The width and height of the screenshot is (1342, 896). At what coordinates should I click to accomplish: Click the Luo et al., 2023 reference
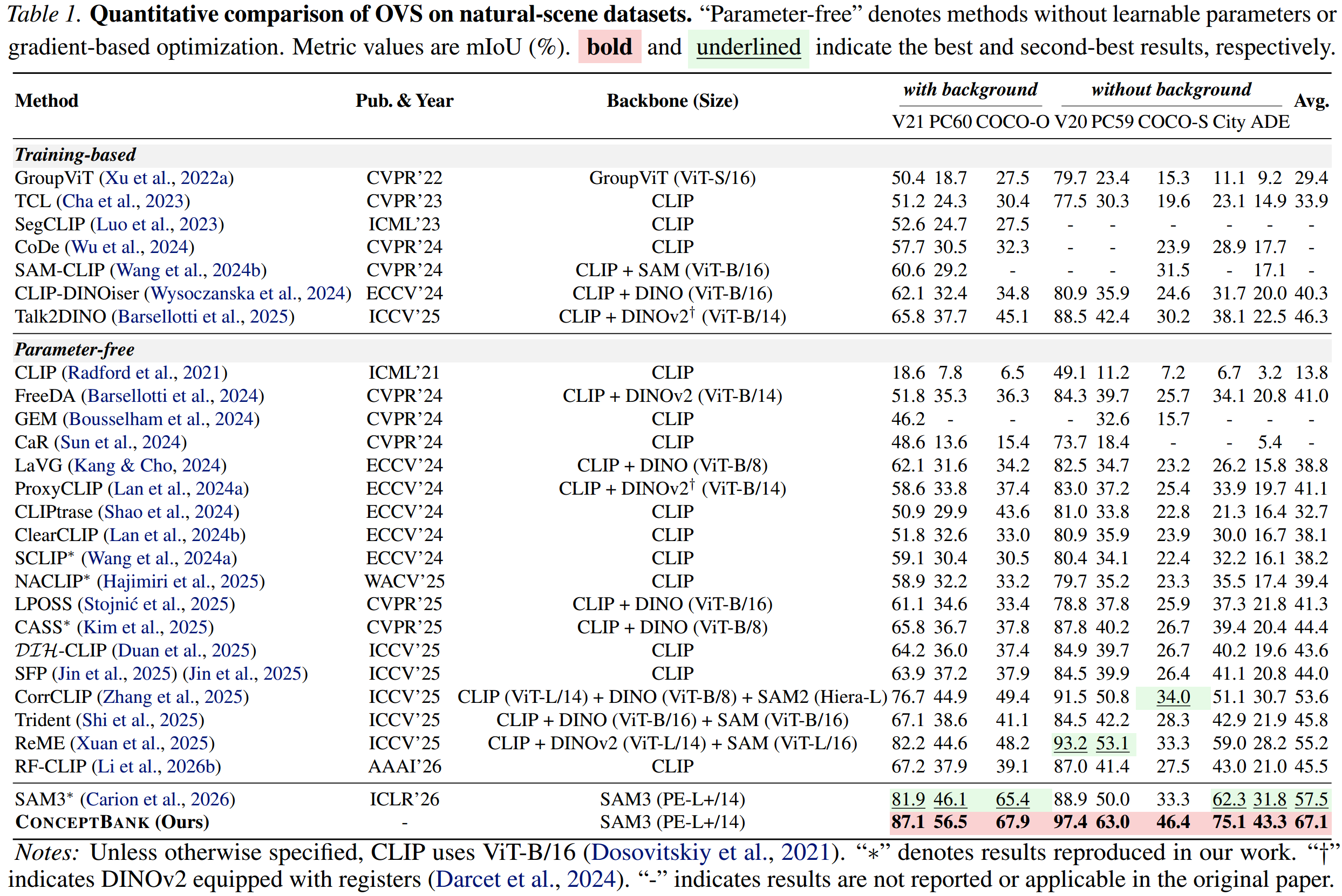tap(158, 224)
